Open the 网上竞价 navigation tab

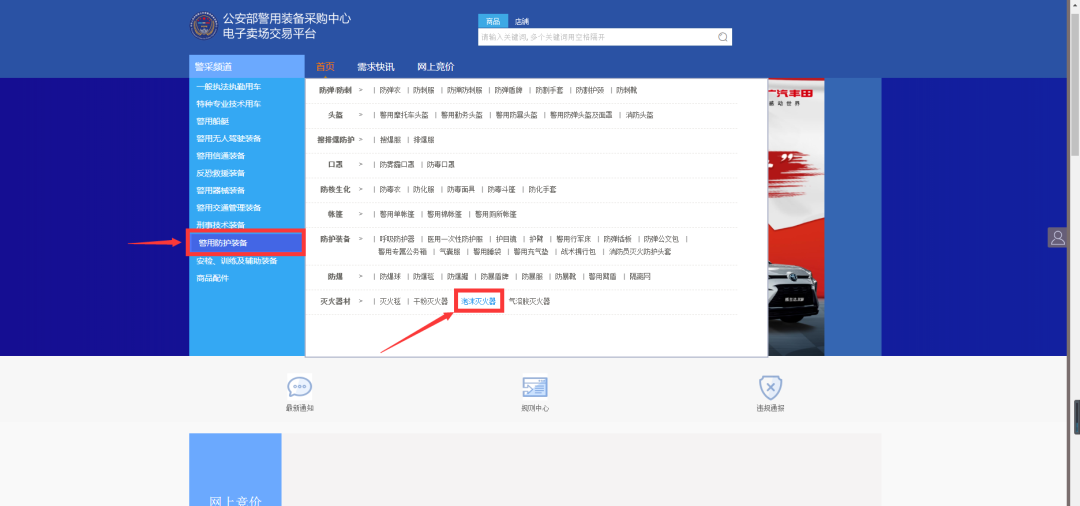[x=435, y=67]
